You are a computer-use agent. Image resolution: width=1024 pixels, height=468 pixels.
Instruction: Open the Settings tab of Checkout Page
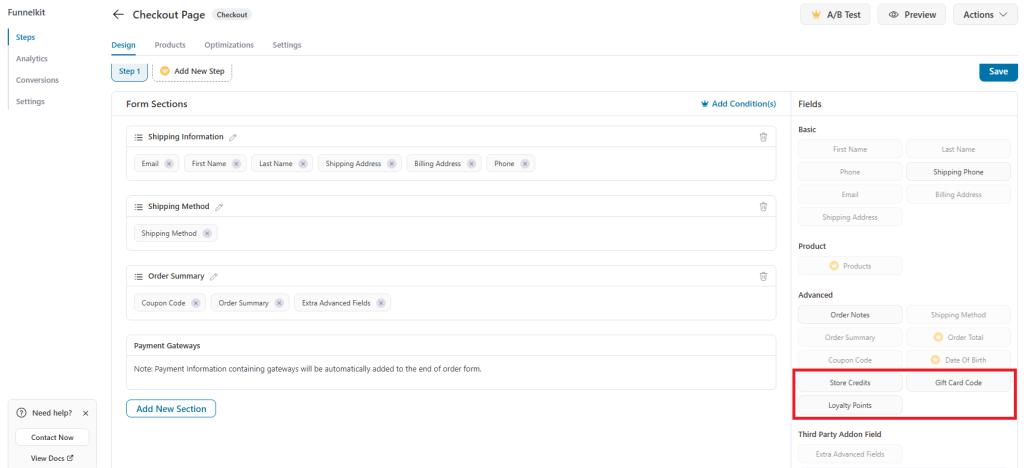tap(287, 45)
